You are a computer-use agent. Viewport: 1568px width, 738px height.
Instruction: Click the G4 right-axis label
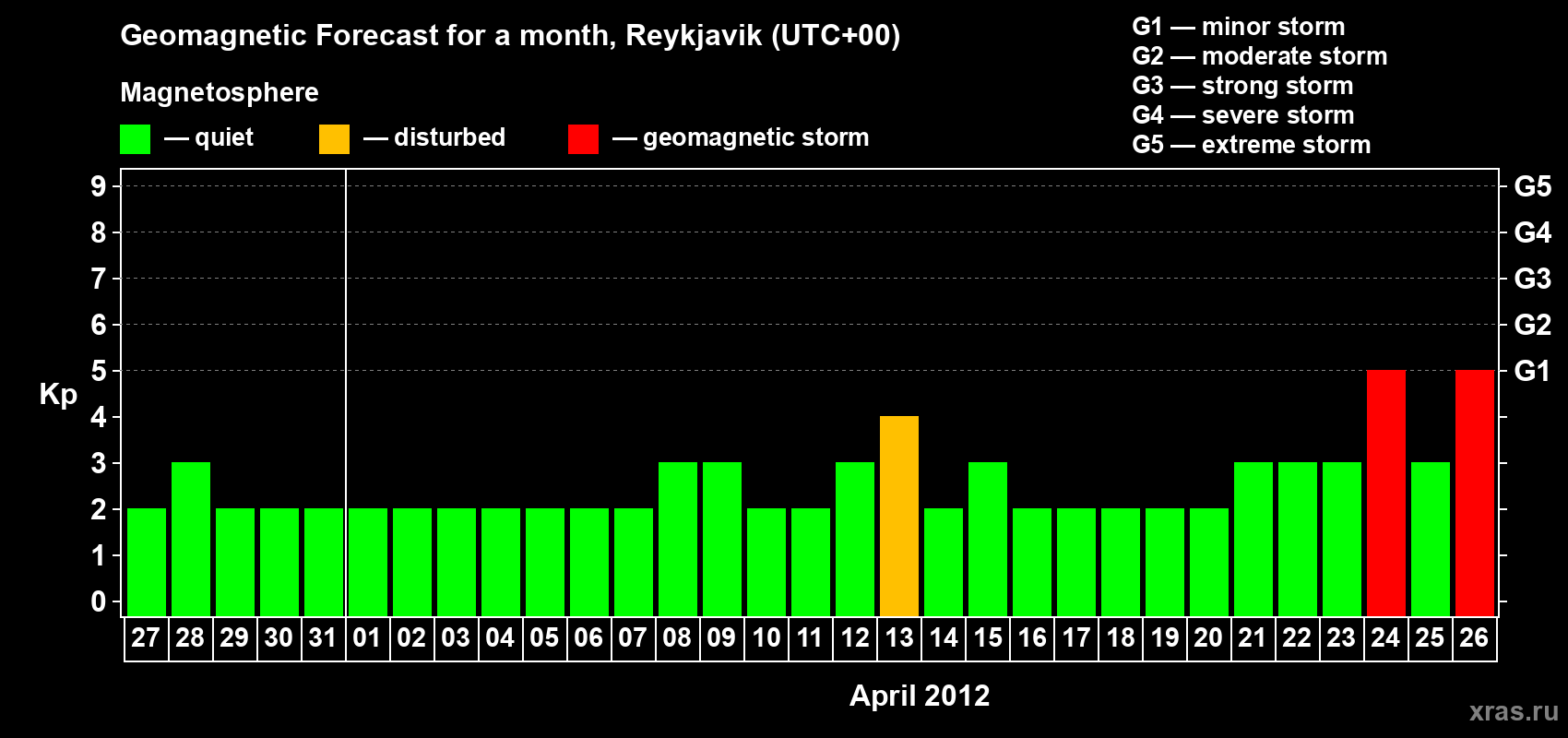pyautogui.click(x=1533, y=232)
